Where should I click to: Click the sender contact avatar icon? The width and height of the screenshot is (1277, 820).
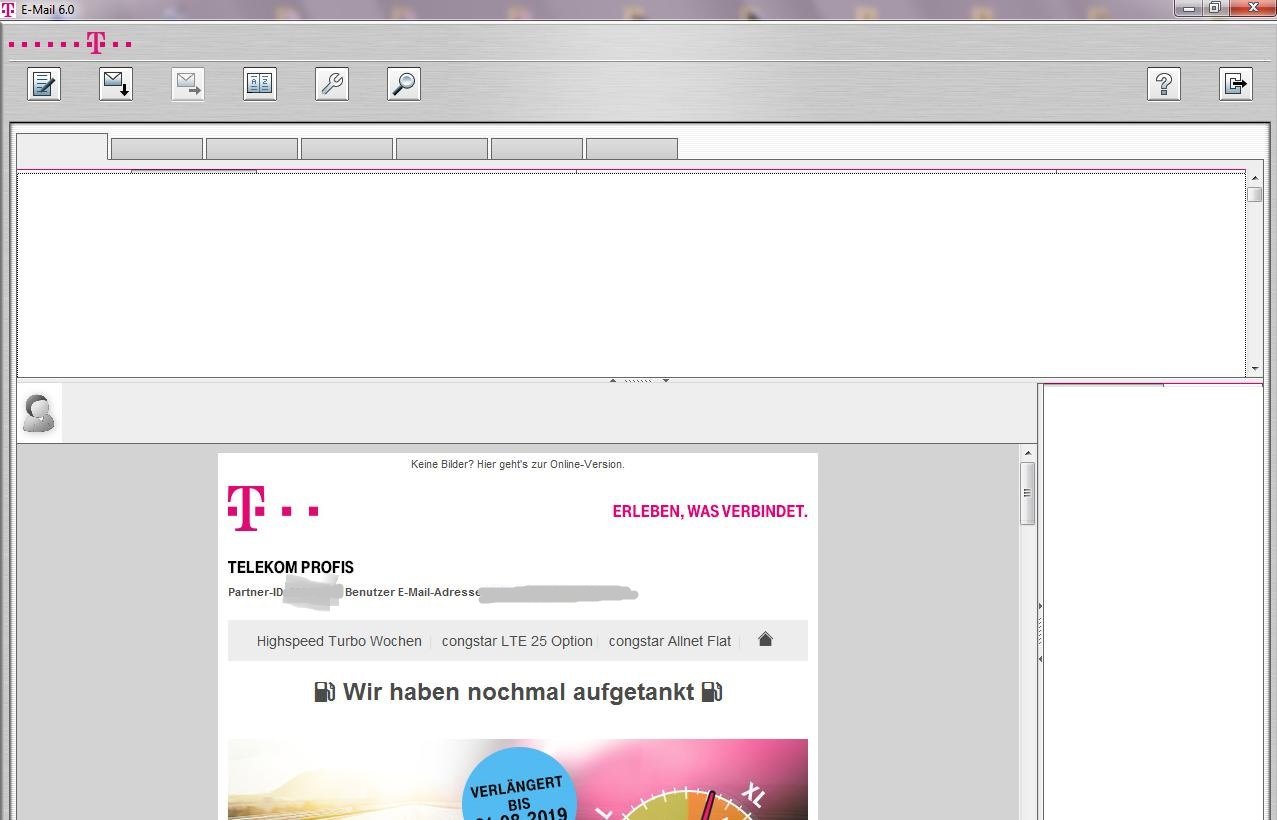39,413
